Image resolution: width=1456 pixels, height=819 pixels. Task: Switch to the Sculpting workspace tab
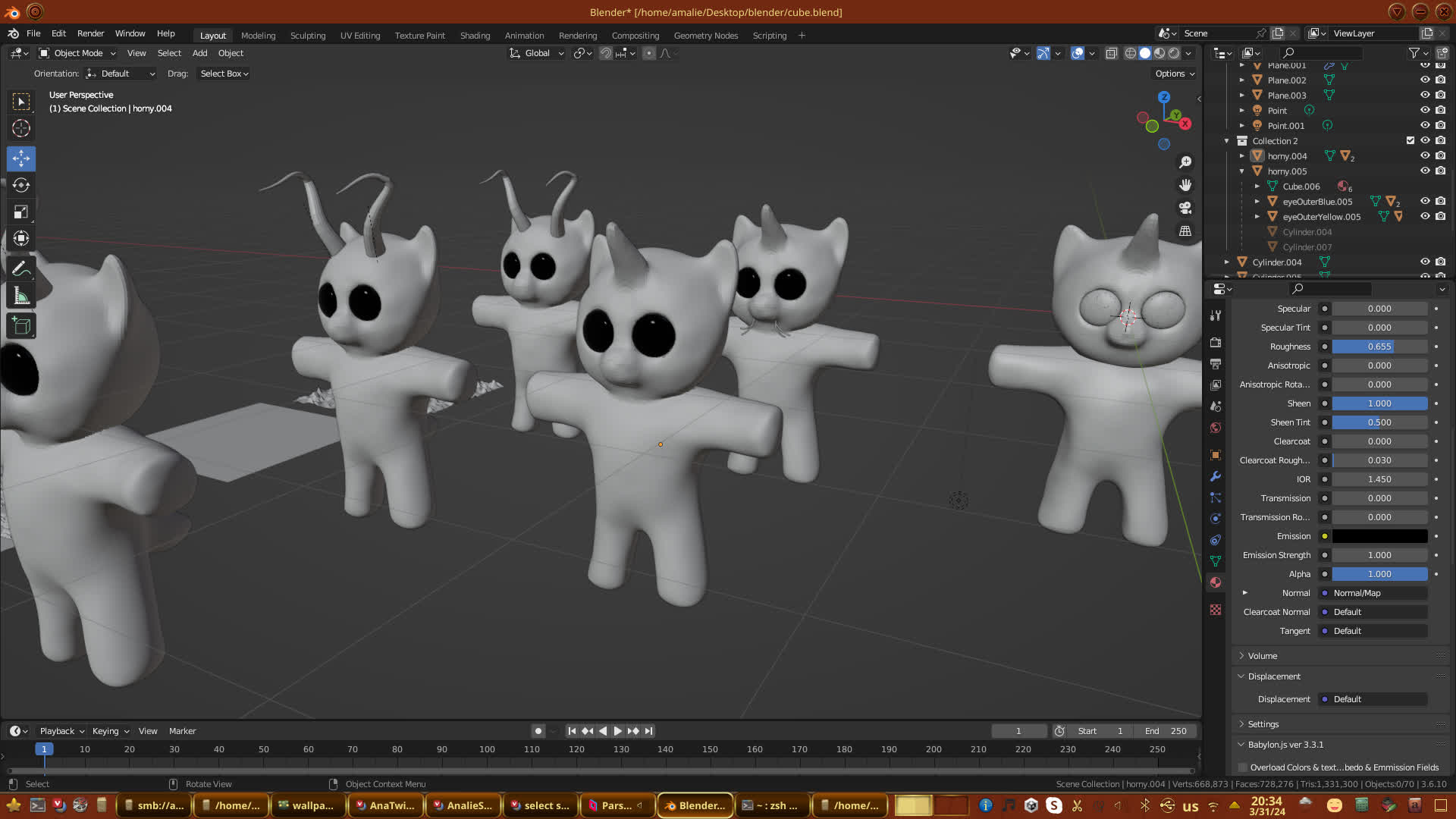tap(307, 36)
